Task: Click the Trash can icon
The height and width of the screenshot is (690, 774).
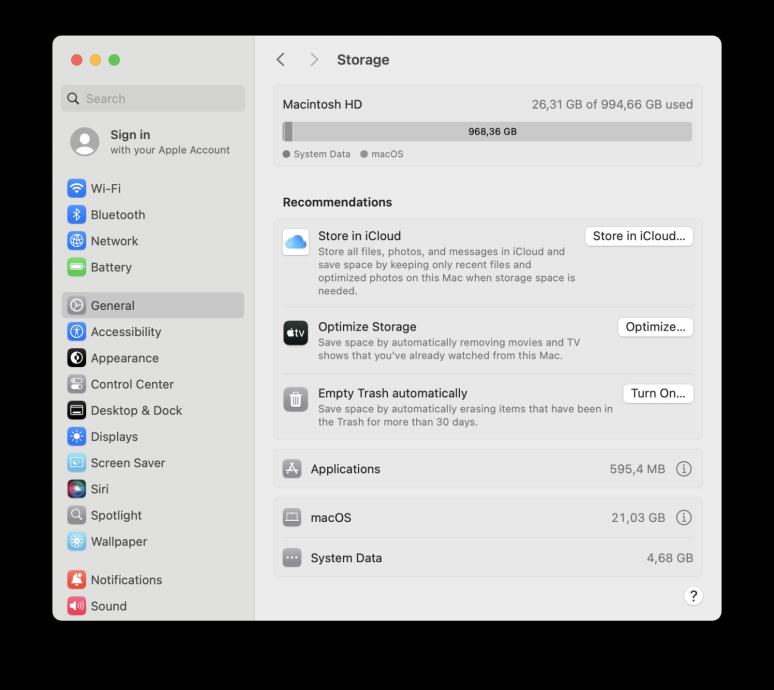Action: click(x=296, y=399)
